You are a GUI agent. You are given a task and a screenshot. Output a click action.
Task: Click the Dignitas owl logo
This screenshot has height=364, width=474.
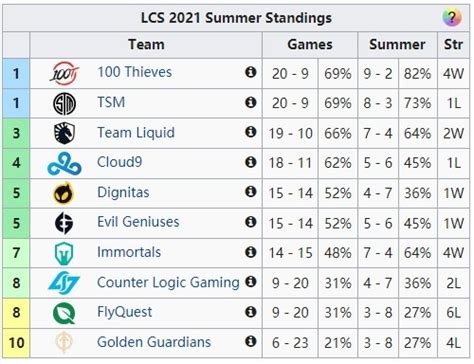pos(64,193)
